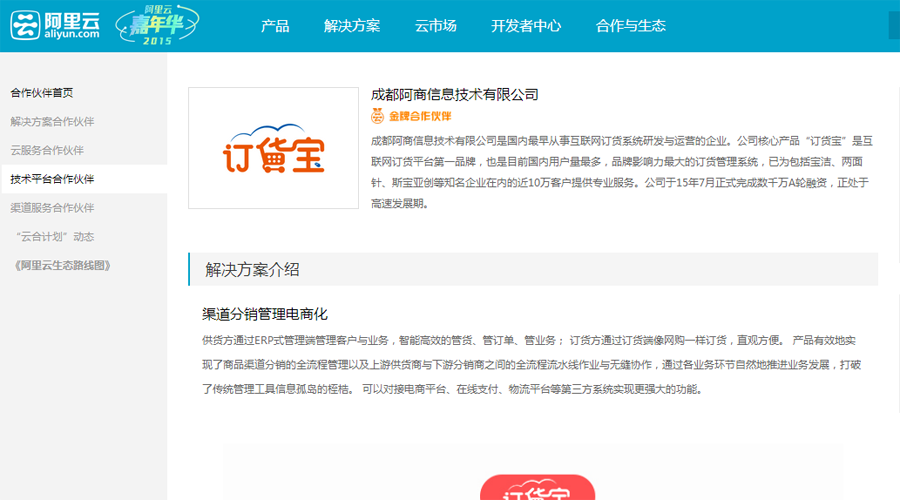The image size is (900, 500).
Task: Open the “云合计划” 动态 link
Action: click(x=55, y=237)
